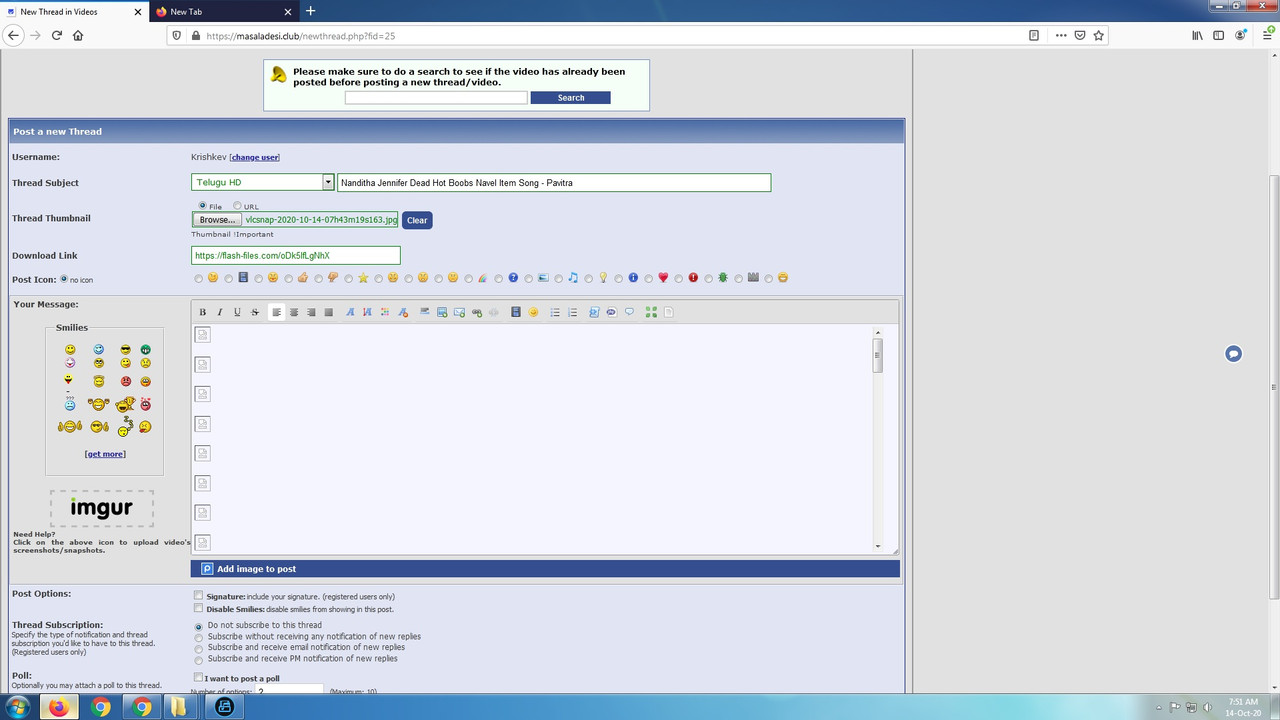Viewport: 1280px width, 720px height.
Task: Open the Firefox hamburger menu
Action: (x=1267, y=35)
